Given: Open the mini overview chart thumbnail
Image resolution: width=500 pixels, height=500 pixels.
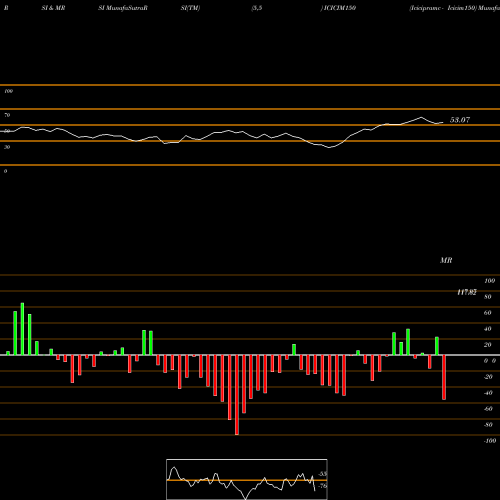Looking at the screenshot, I should 247,479.
